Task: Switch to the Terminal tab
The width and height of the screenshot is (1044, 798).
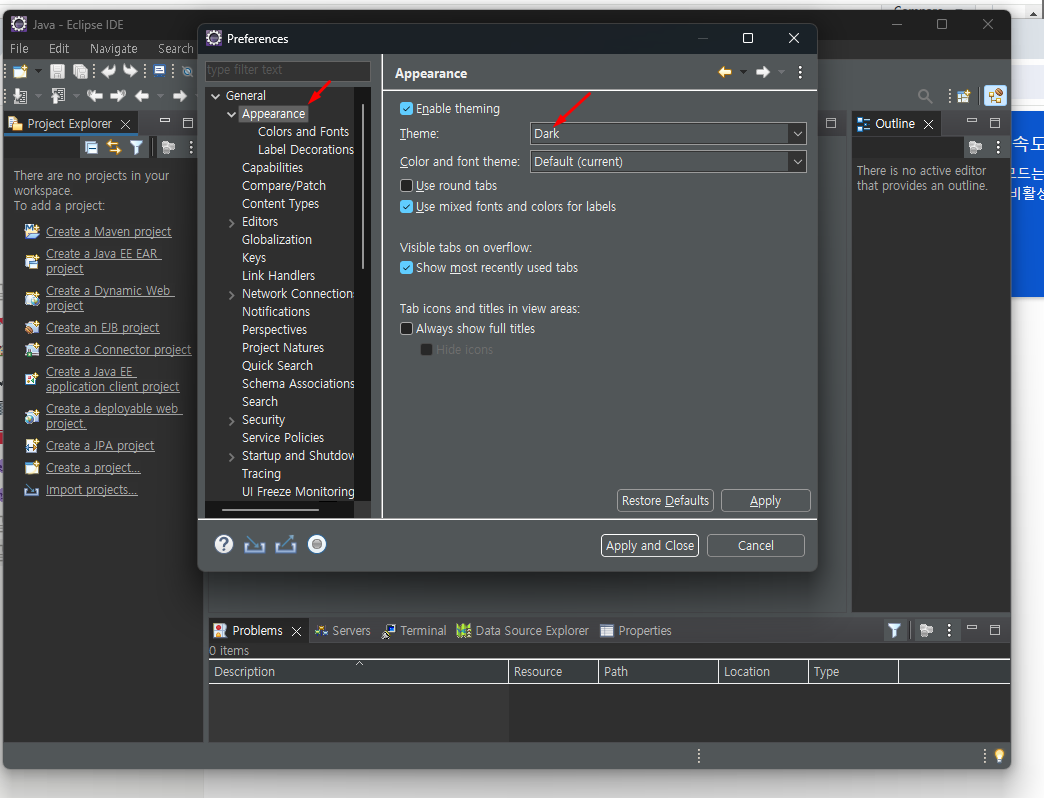Action: pyautogui.click(x=414, y=630)
